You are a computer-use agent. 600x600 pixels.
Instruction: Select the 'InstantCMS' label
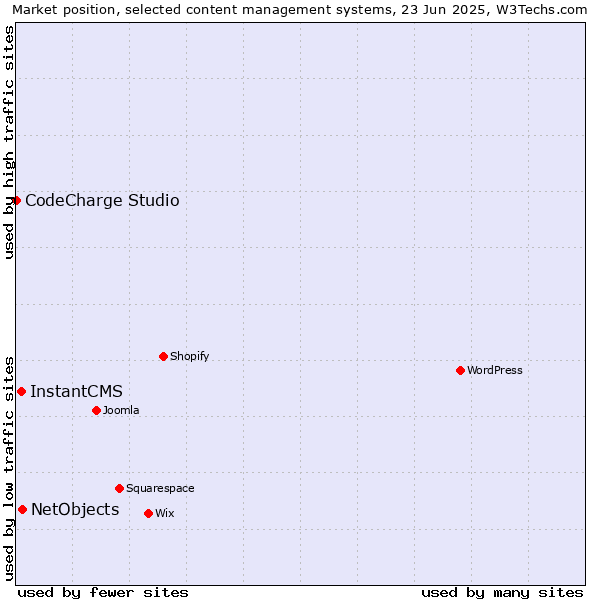(x=77, y=391)
